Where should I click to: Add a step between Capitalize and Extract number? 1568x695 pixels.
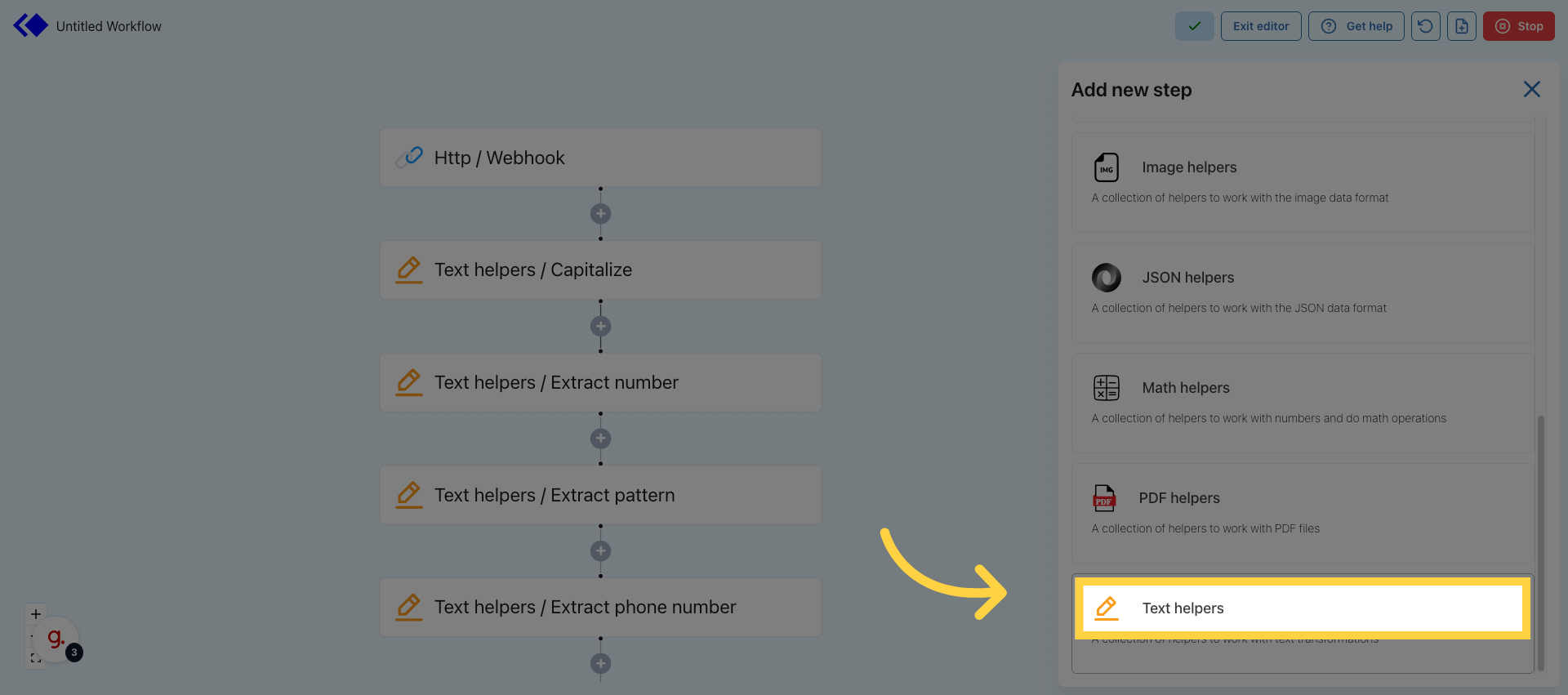[600, 326]
